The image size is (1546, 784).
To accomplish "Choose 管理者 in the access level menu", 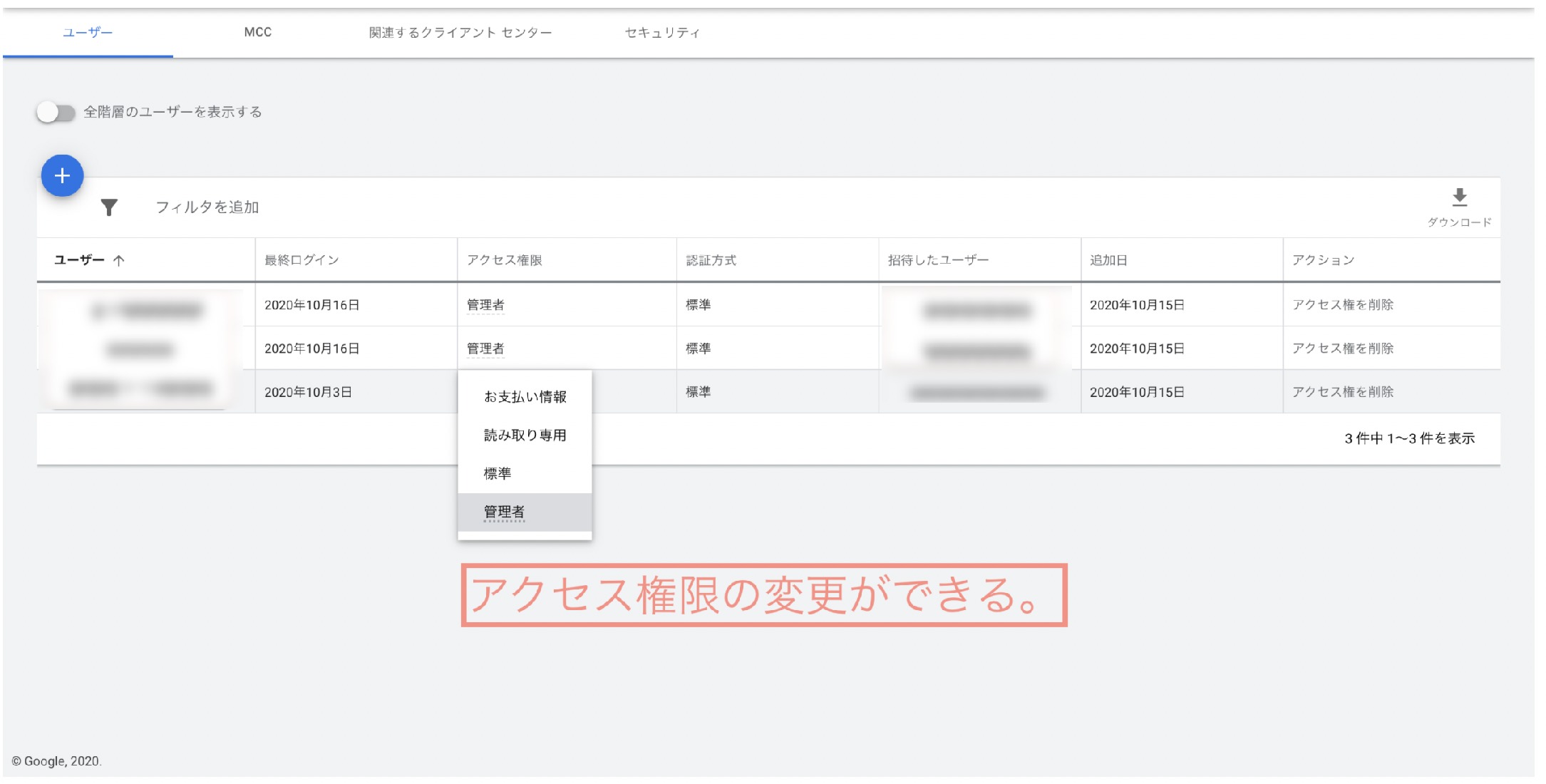I will point(504,512).
